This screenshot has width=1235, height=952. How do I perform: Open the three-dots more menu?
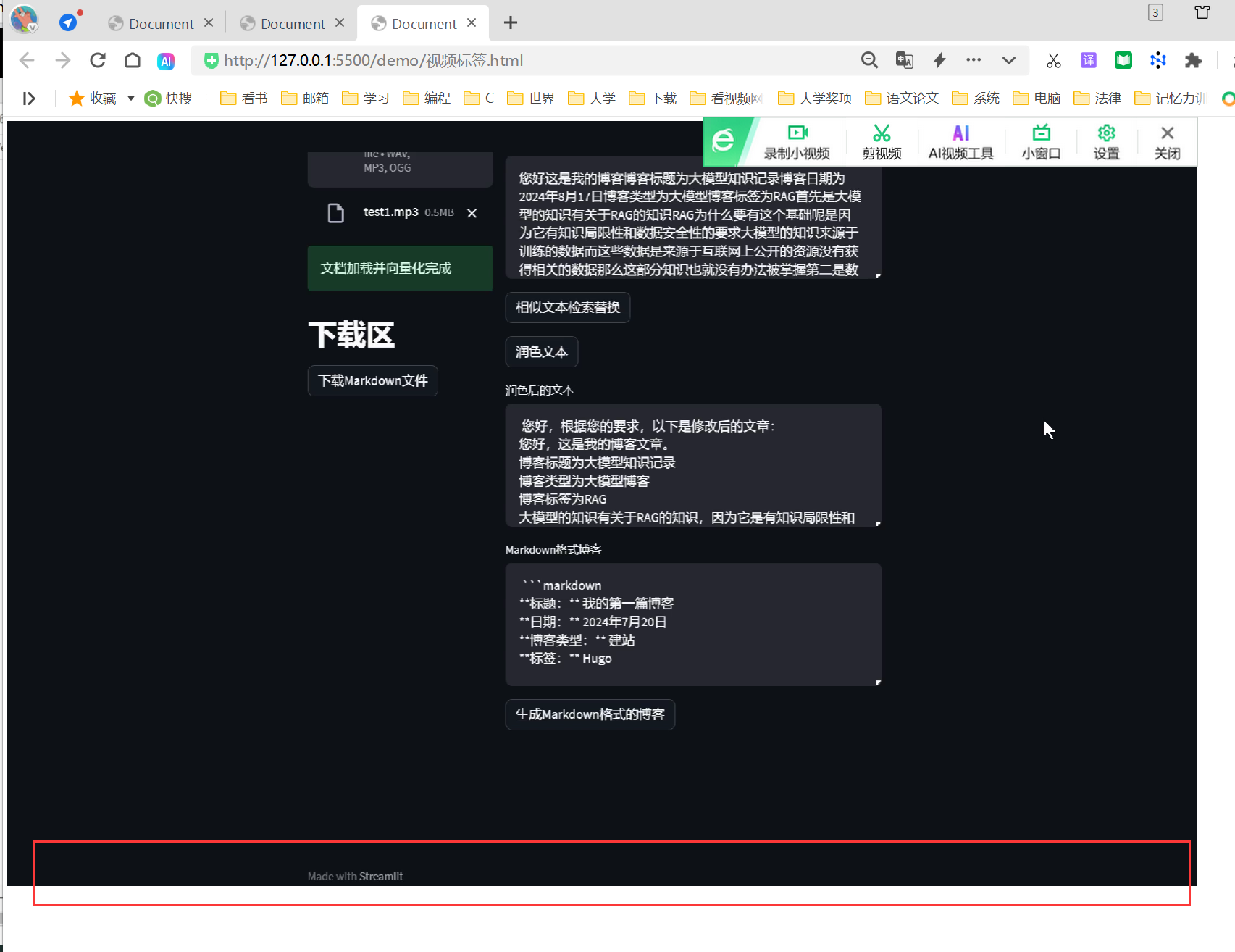click(974, 60)
